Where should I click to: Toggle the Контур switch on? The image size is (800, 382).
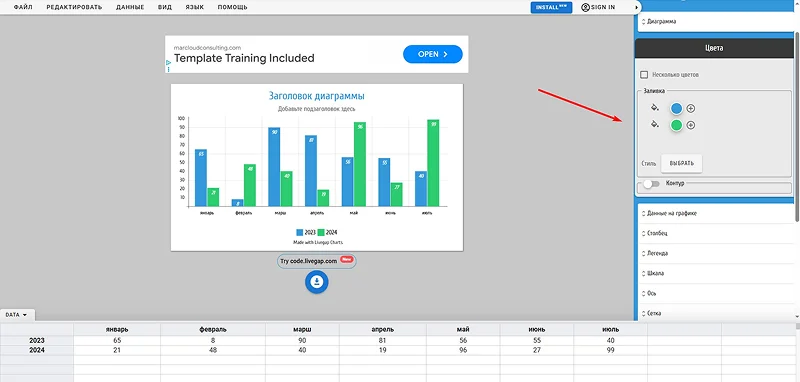click(651, 184)
